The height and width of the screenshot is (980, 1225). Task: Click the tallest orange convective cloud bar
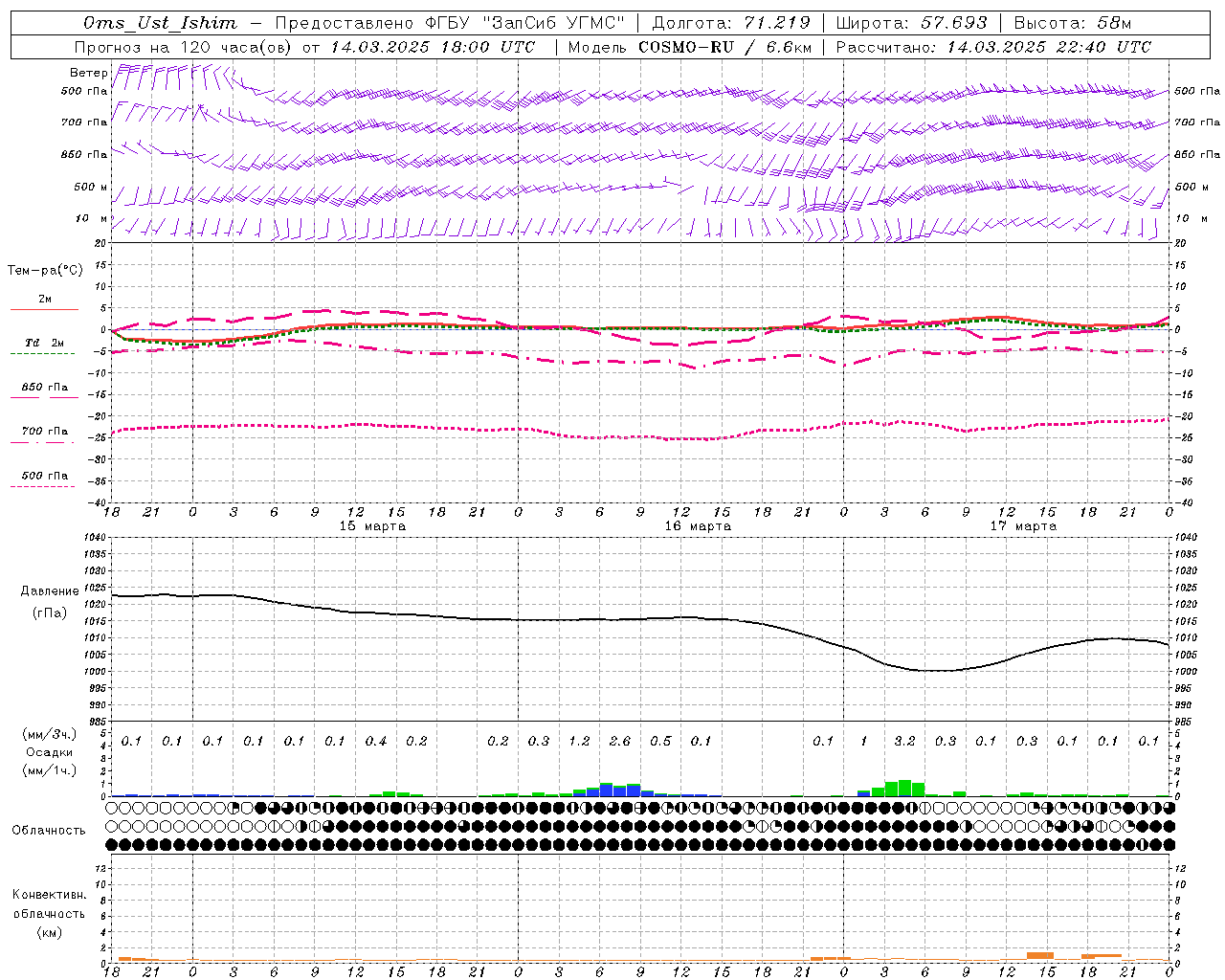pyautogui.click(x=1040, y=956)
